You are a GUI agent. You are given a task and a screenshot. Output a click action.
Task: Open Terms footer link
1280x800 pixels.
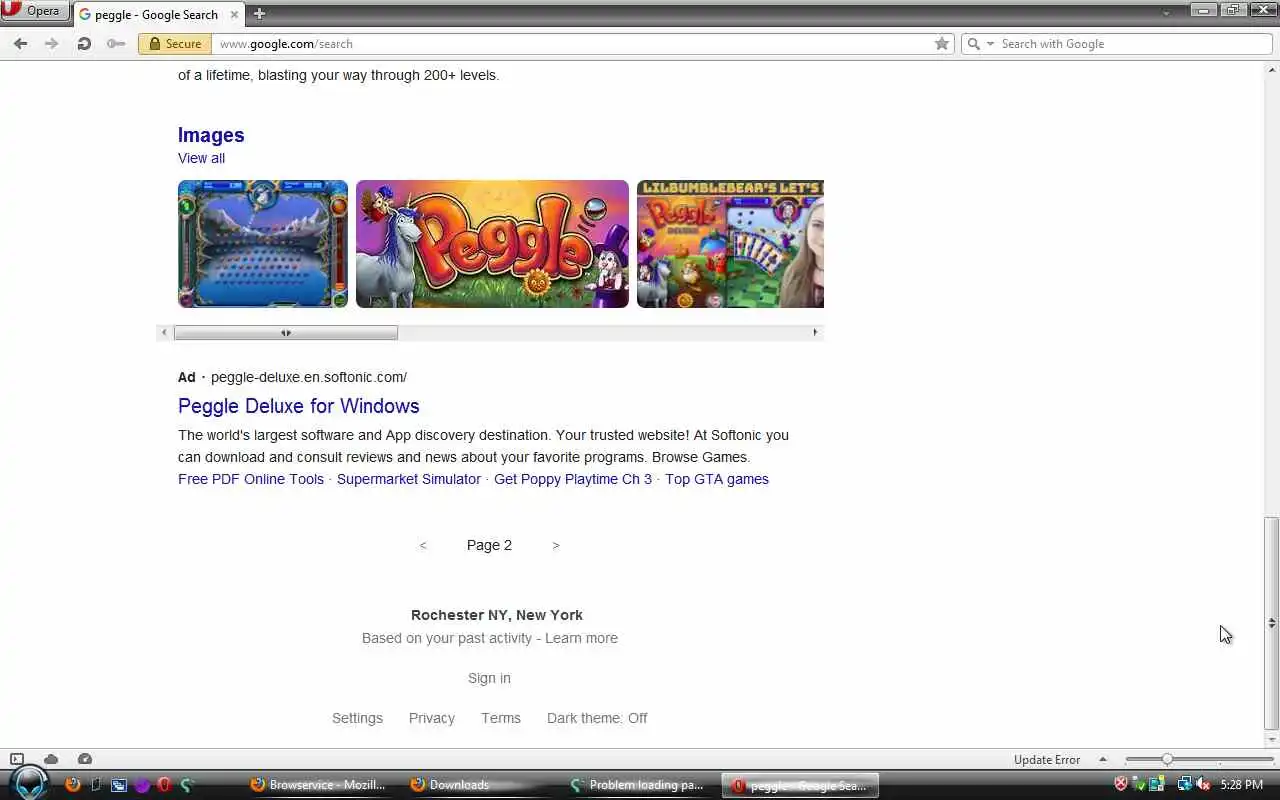501,718
